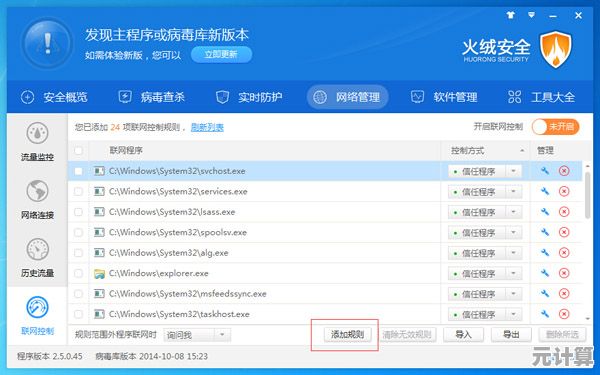600x375 pixels.
Task: Click the list scroll-down arrow
Action: [588, 319]
